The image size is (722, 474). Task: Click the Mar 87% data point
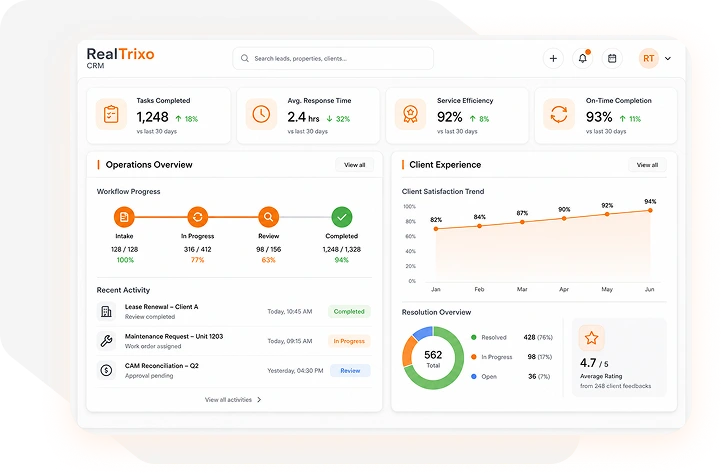(522, 222)
